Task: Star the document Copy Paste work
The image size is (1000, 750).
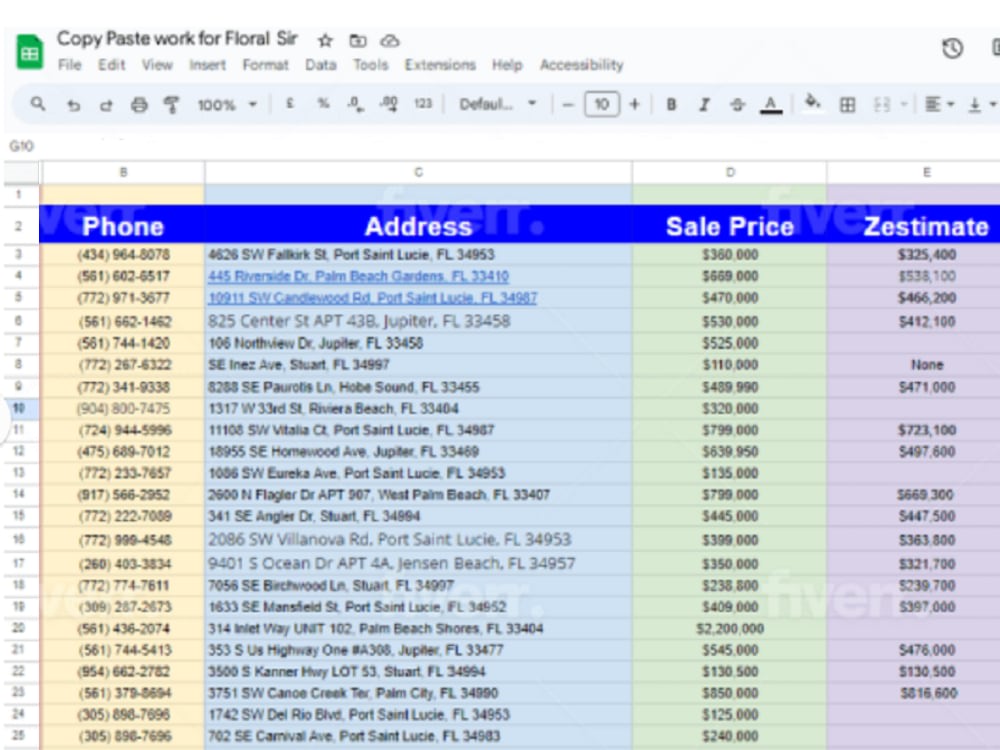Action: [325, 41]
